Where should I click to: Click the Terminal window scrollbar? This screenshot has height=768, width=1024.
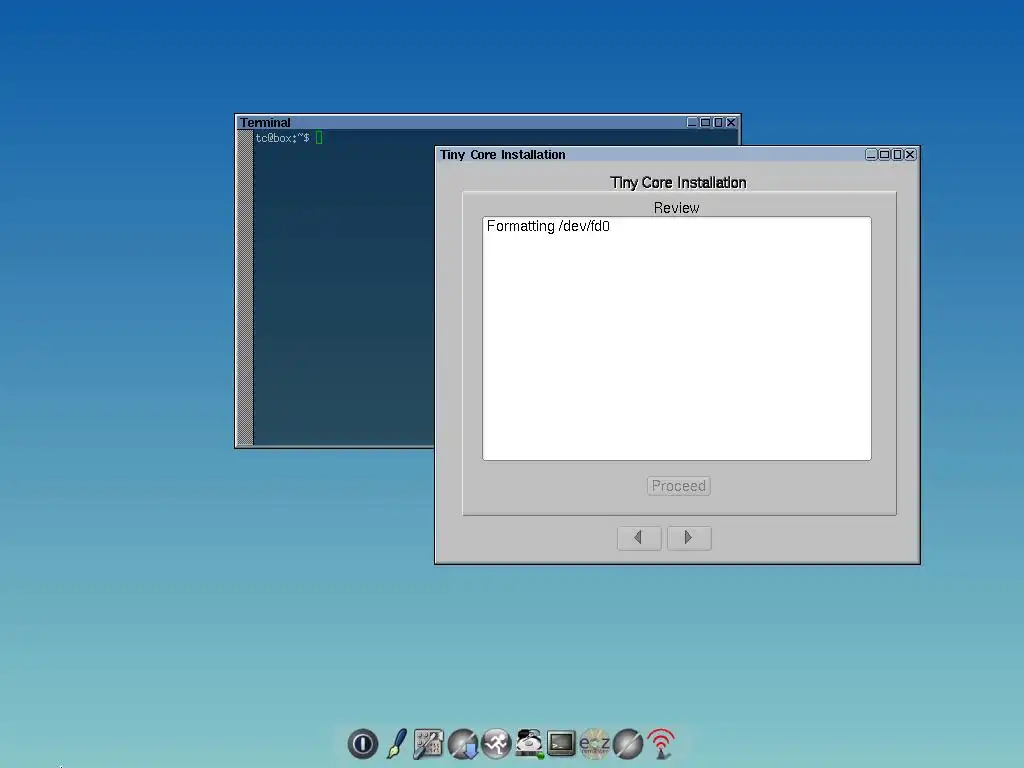click(245, 287)
